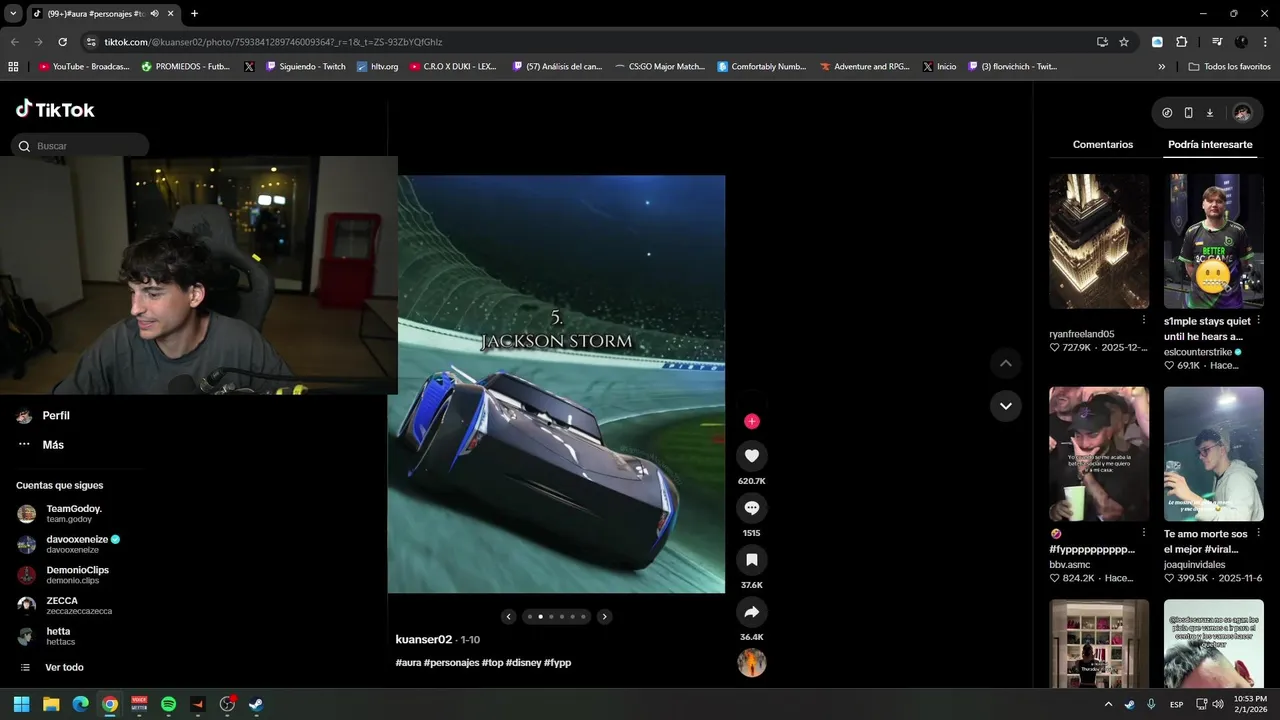Click the #disney hashtag
Screen dimensions: 1280x720
[523, 663]
